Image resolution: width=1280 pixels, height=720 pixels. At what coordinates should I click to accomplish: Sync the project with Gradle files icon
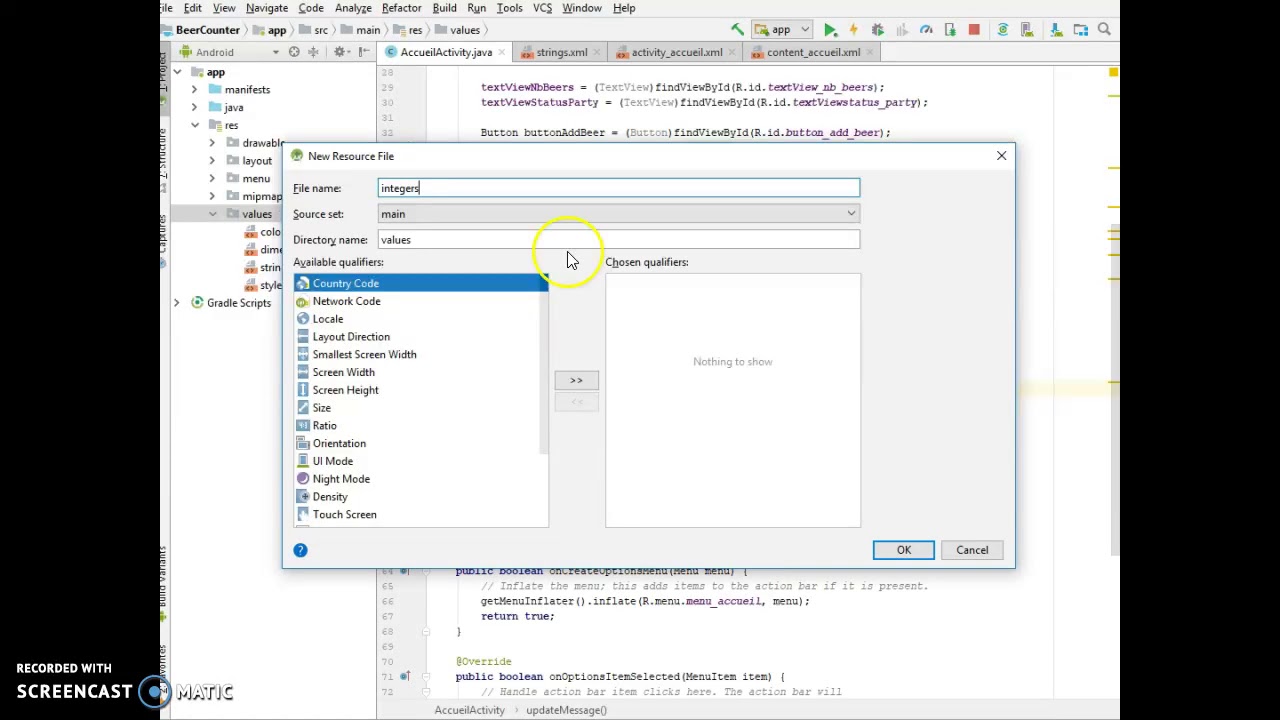1003,30
